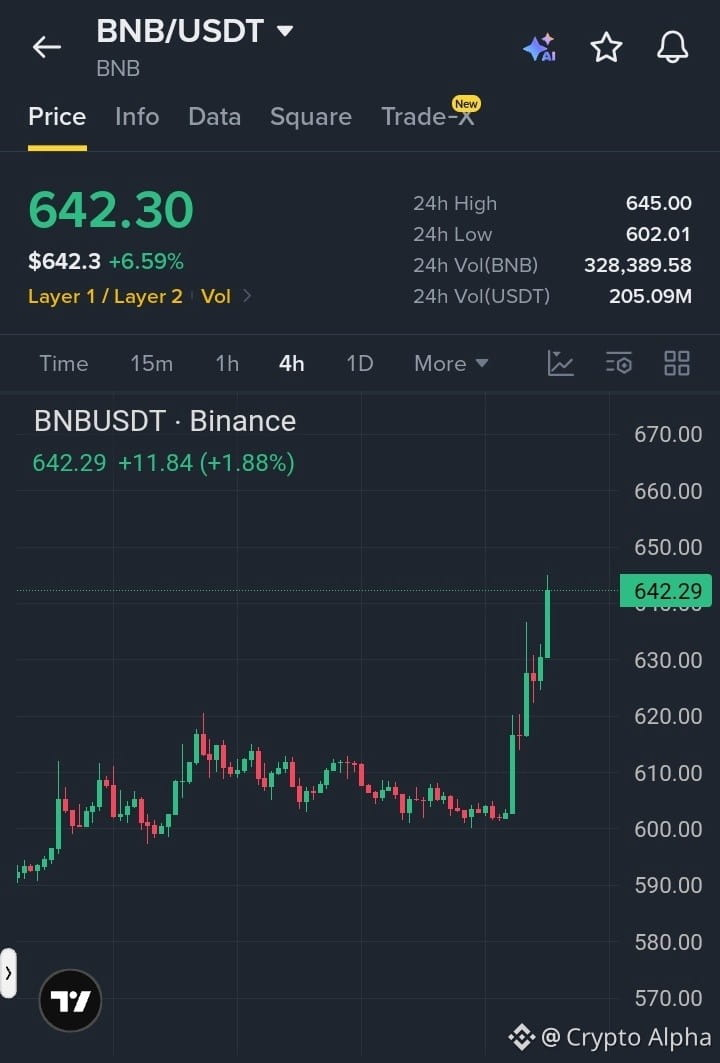Image resolution: width=720 pixels, height=1063 pixels.
Task: Click the BNBUSDT · Binance chart title
Action: pos(165,421)
